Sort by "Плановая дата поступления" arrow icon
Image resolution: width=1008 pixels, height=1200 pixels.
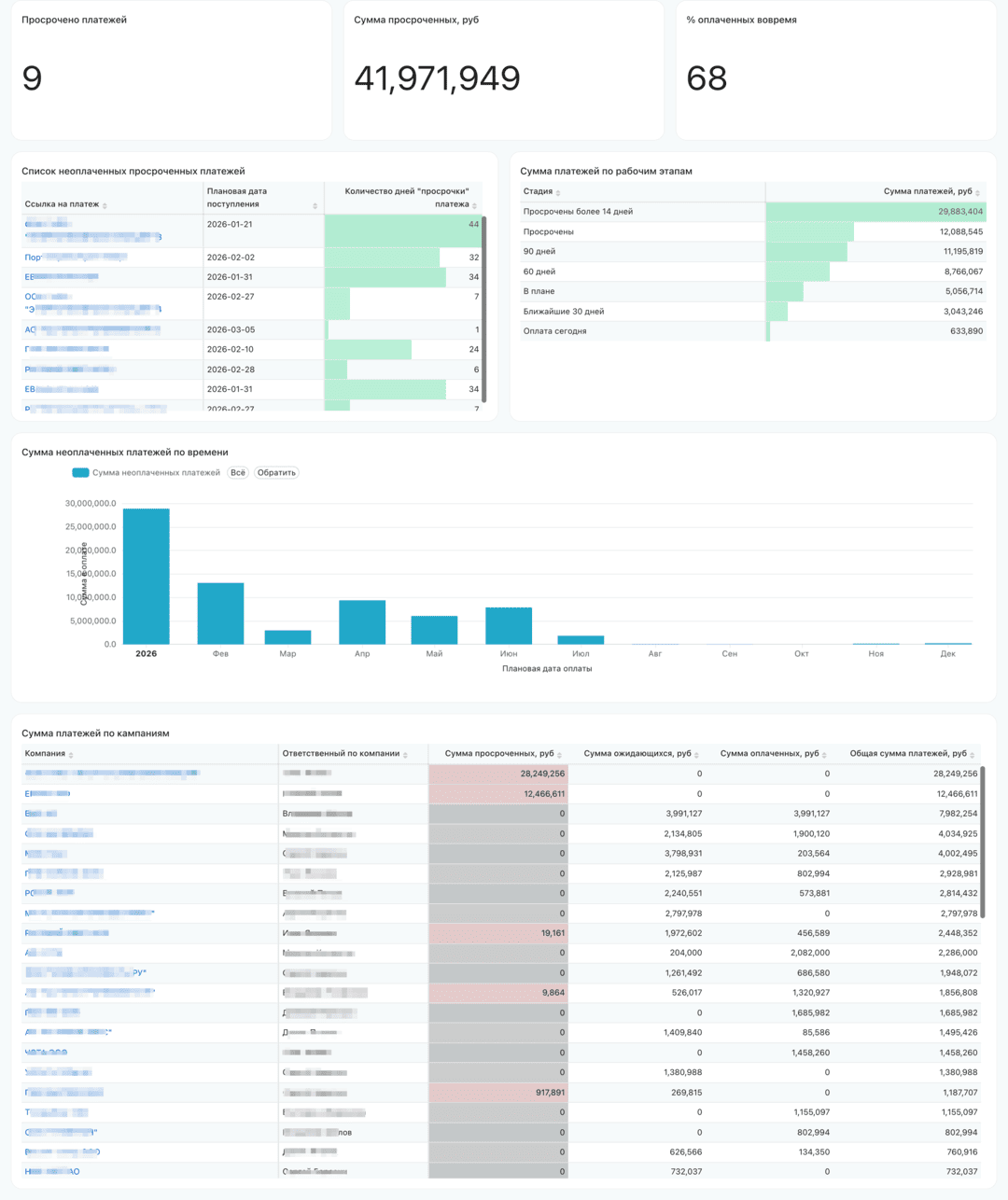click(315, 205)
